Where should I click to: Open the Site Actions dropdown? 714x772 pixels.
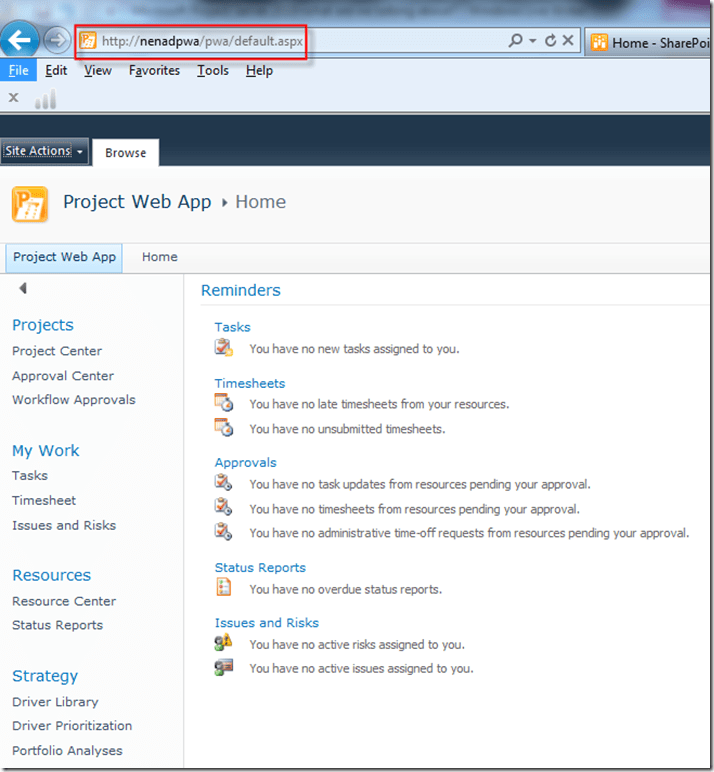pyautogui.click(x=44, y=151)
